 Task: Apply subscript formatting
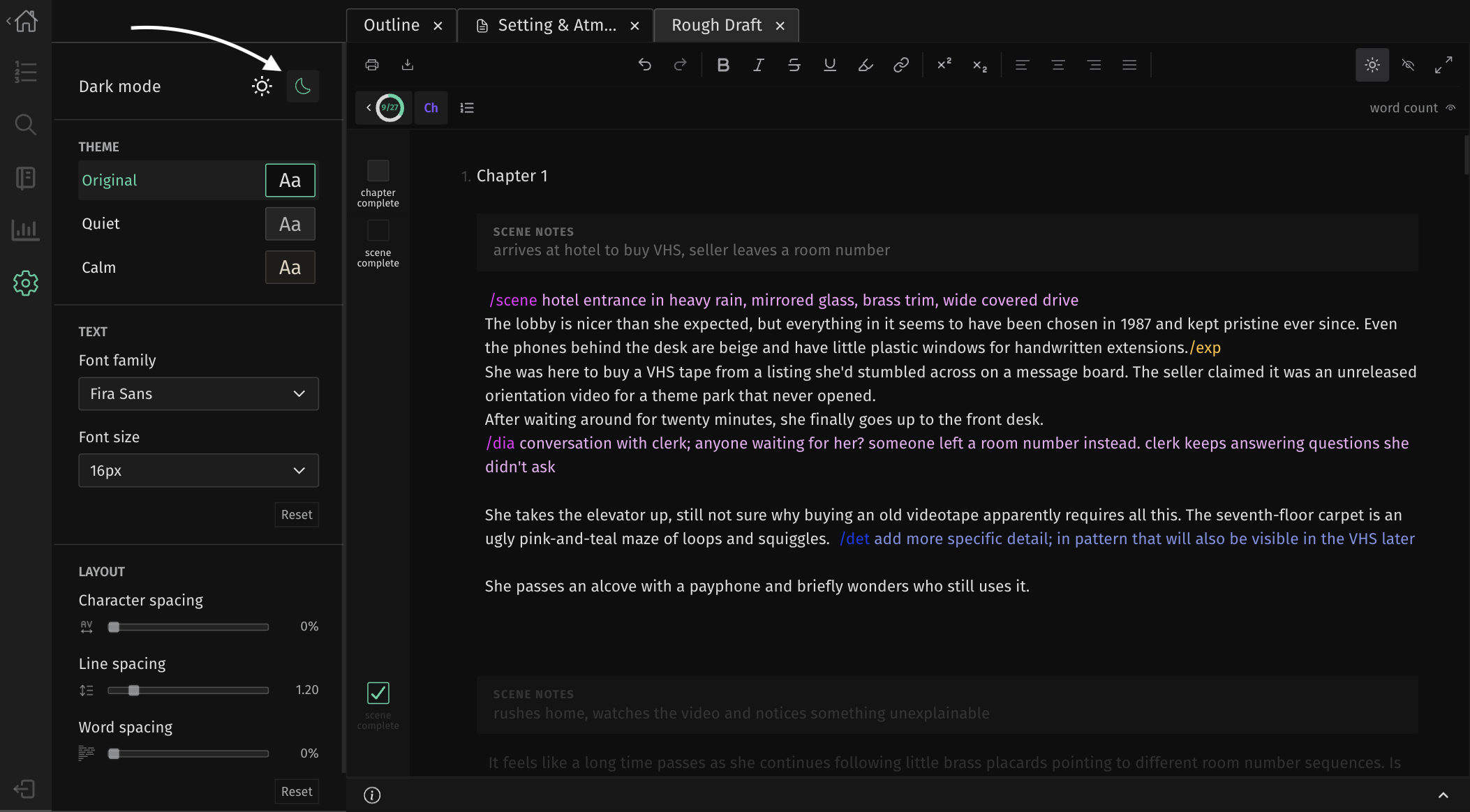[x=980, y=66]
